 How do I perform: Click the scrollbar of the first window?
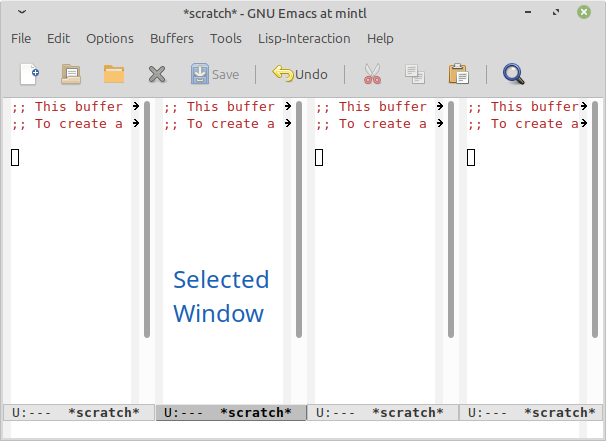click(x=146, y=220)
